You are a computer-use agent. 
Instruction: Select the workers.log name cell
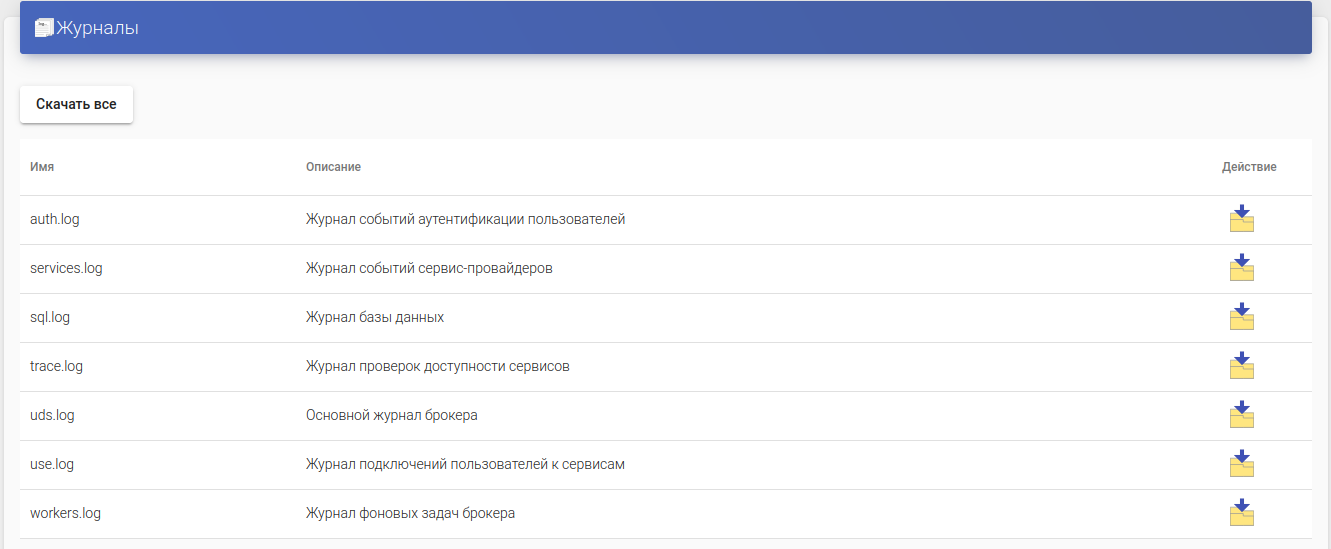[x=65, y=513]
